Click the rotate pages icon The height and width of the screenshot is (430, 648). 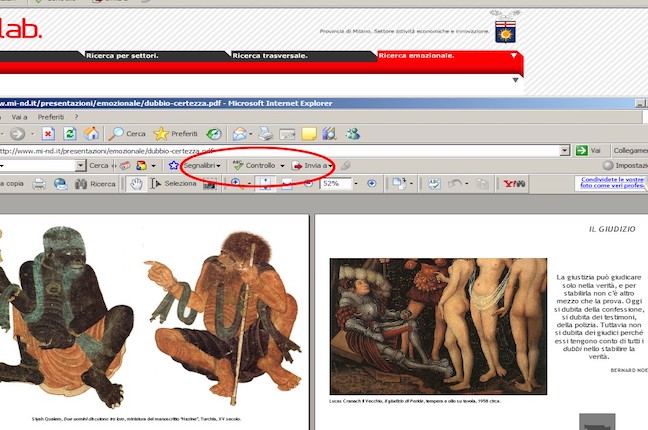399,184
